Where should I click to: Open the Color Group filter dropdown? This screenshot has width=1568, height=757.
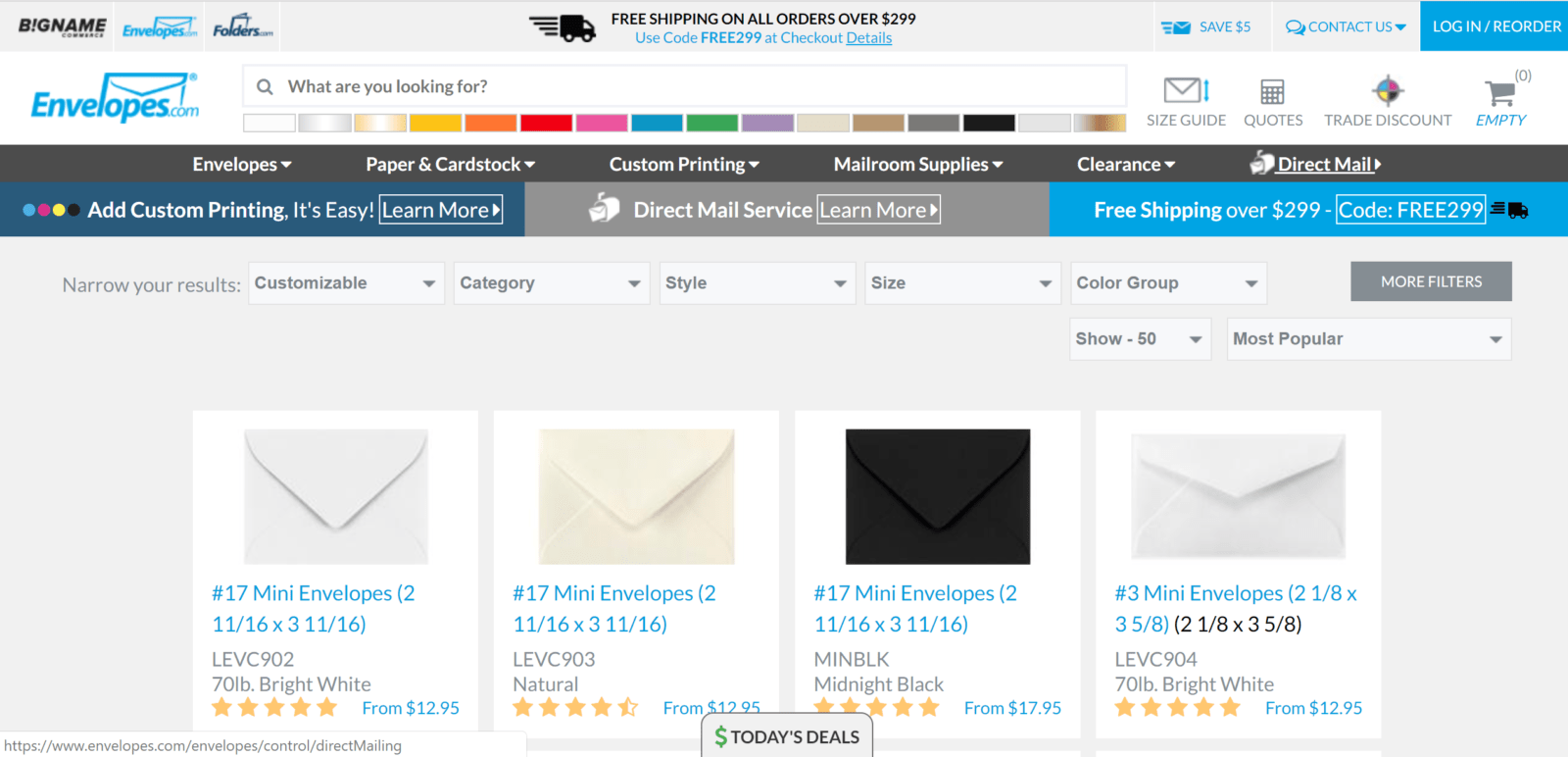[1167, 283]
